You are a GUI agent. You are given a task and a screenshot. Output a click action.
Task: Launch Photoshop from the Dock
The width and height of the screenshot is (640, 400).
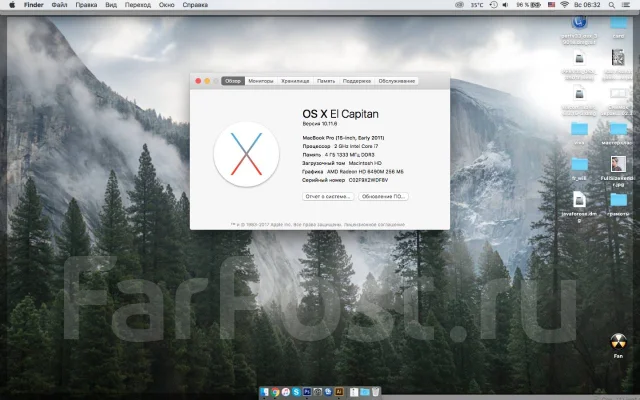[307, 392]
